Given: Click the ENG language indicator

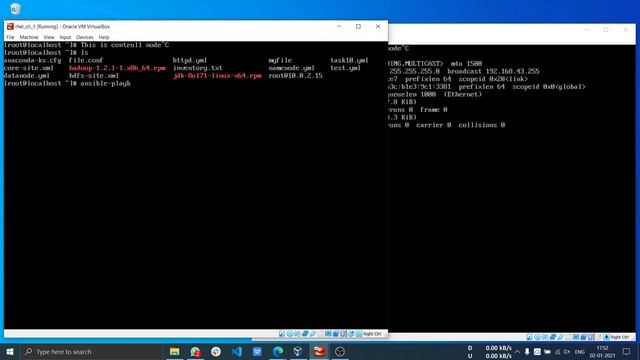Looking at the screenshot, I should (580, 352).
